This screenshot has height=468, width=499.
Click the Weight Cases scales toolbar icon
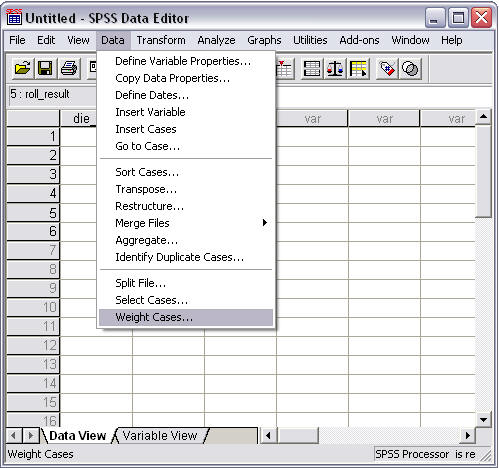coord(335,69)
